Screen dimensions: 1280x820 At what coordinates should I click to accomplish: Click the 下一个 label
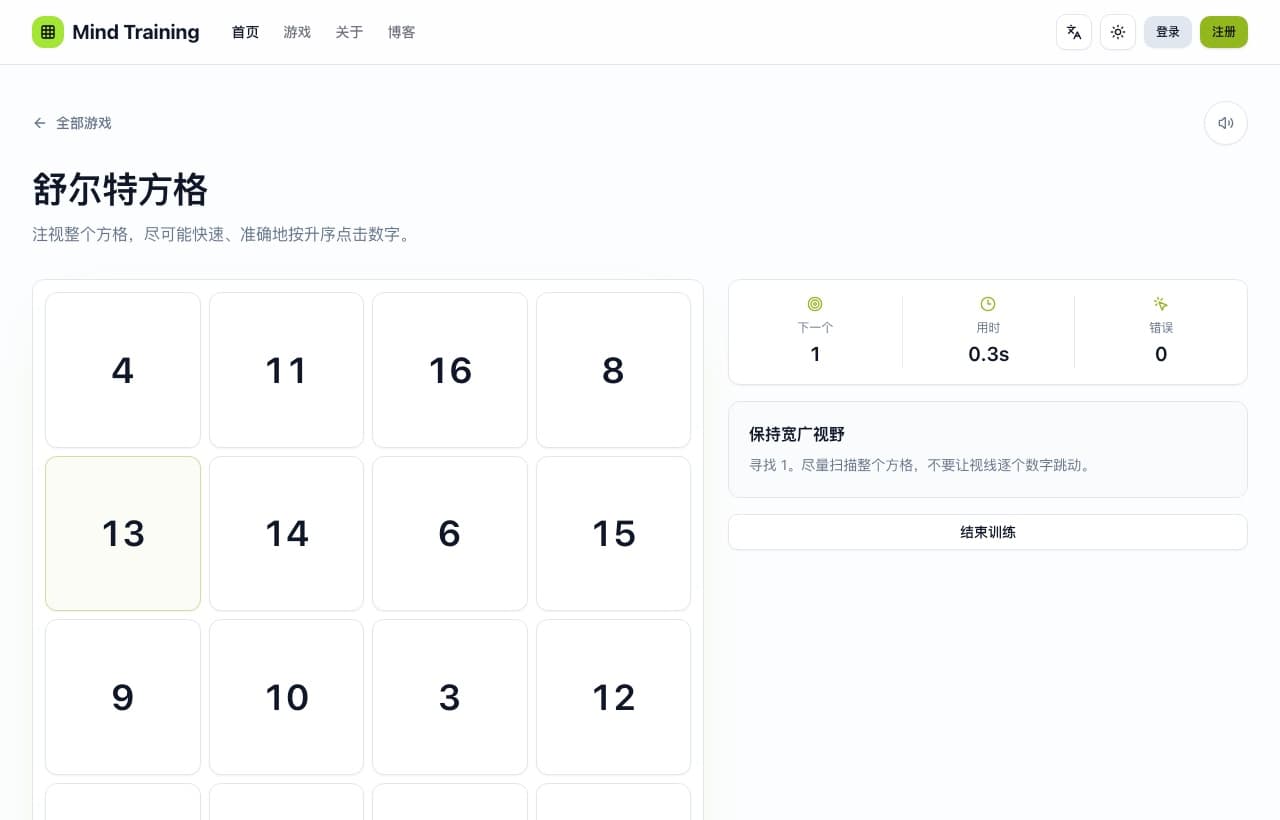tap(815, 327)
